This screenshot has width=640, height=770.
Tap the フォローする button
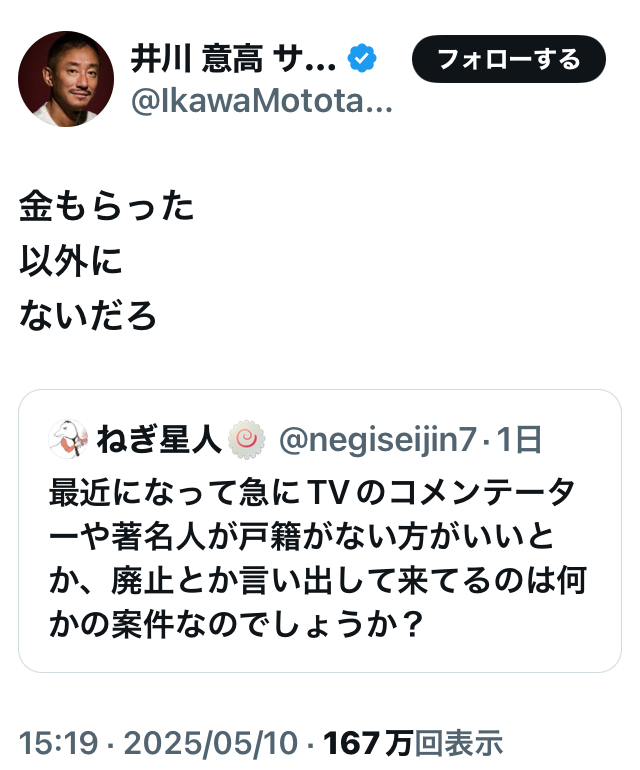(508, 59)
